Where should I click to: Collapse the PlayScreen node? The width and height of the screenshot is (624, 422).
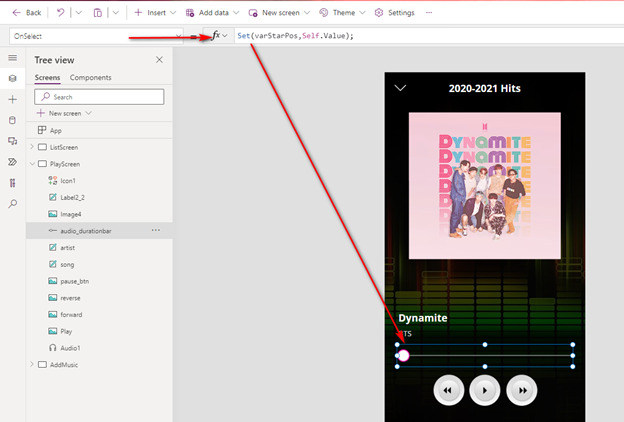(x=32, y=164)
